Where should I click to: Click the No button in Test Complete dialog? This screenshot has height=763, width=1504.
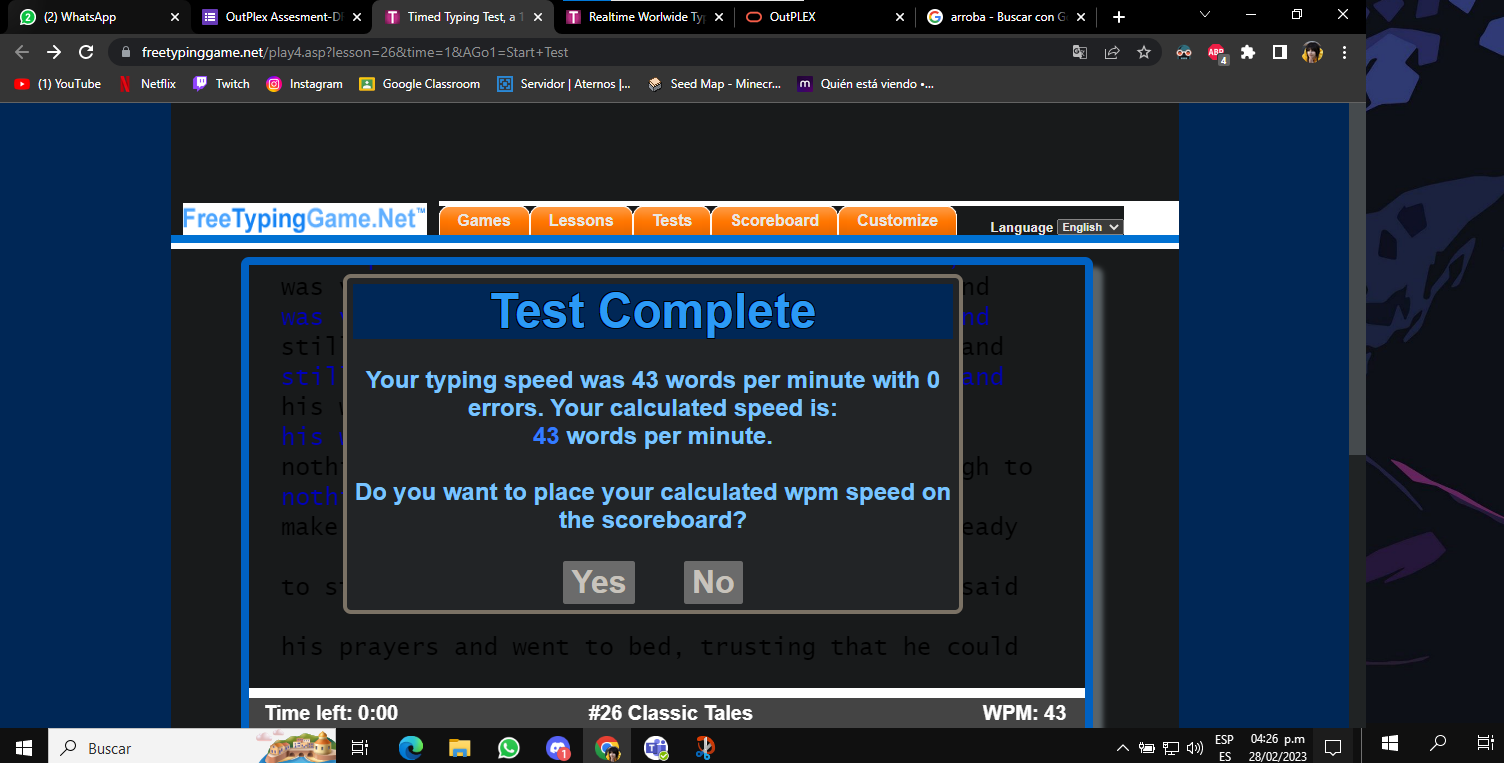point(713,582)
